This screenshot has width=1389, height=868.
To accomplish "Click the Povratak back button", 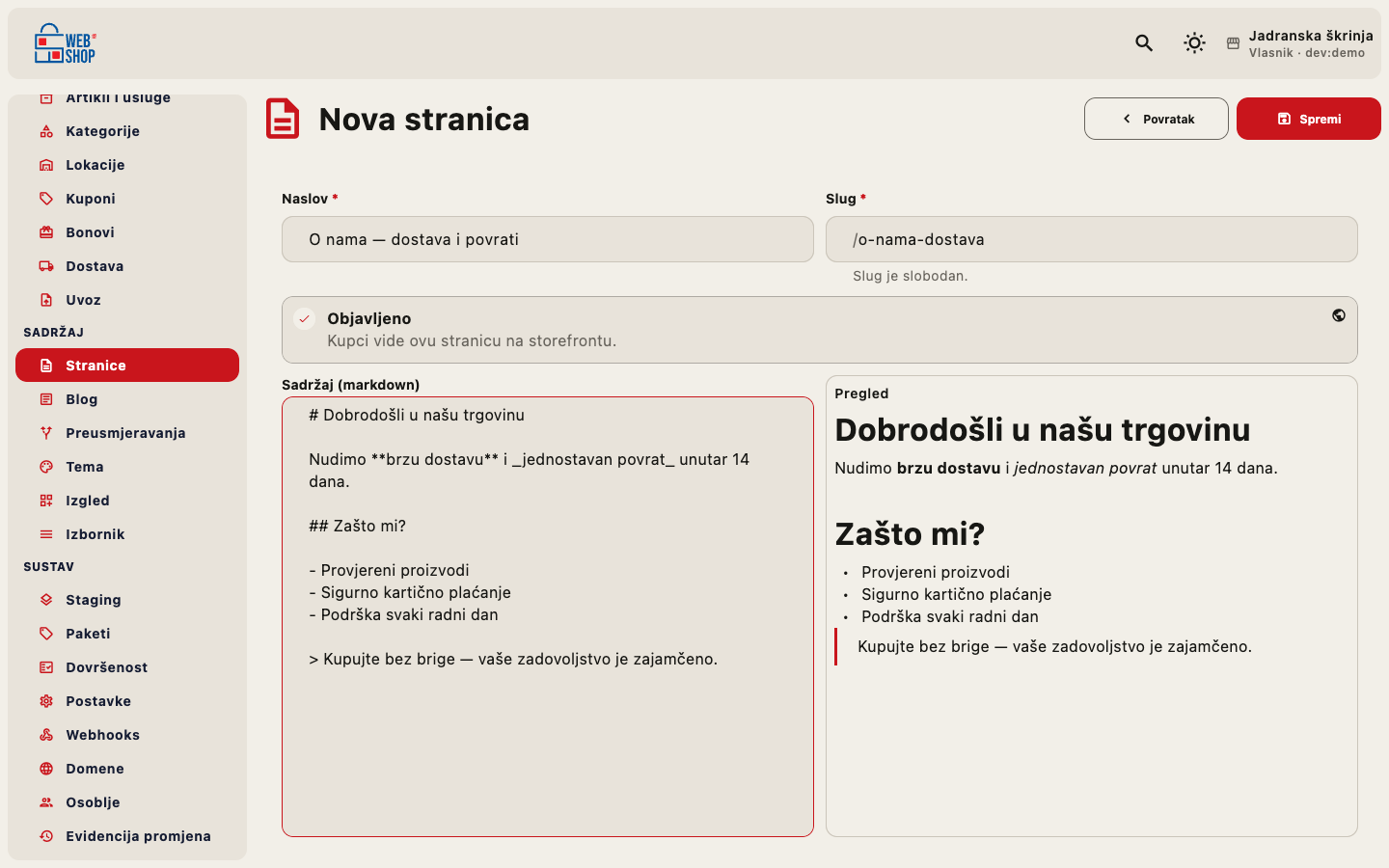I will click(1157, 119).
